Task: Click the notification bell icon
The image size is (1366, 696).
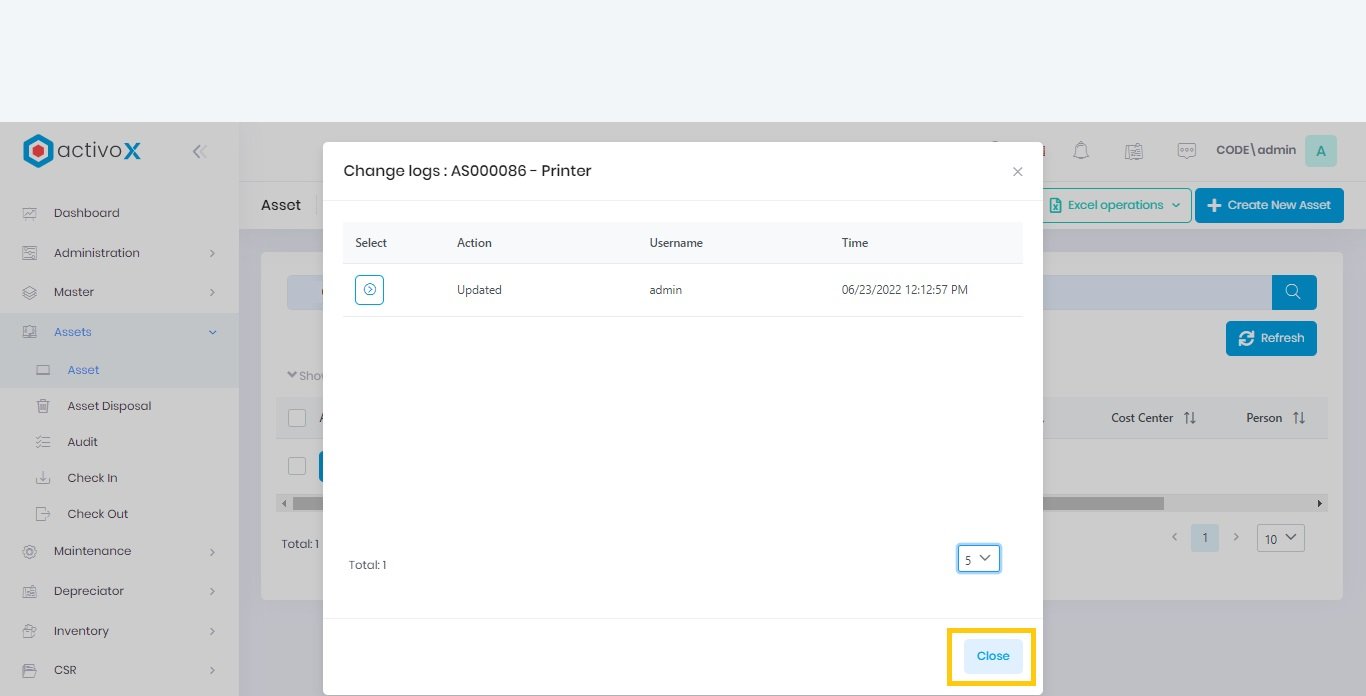Action: coord(1081,151)
